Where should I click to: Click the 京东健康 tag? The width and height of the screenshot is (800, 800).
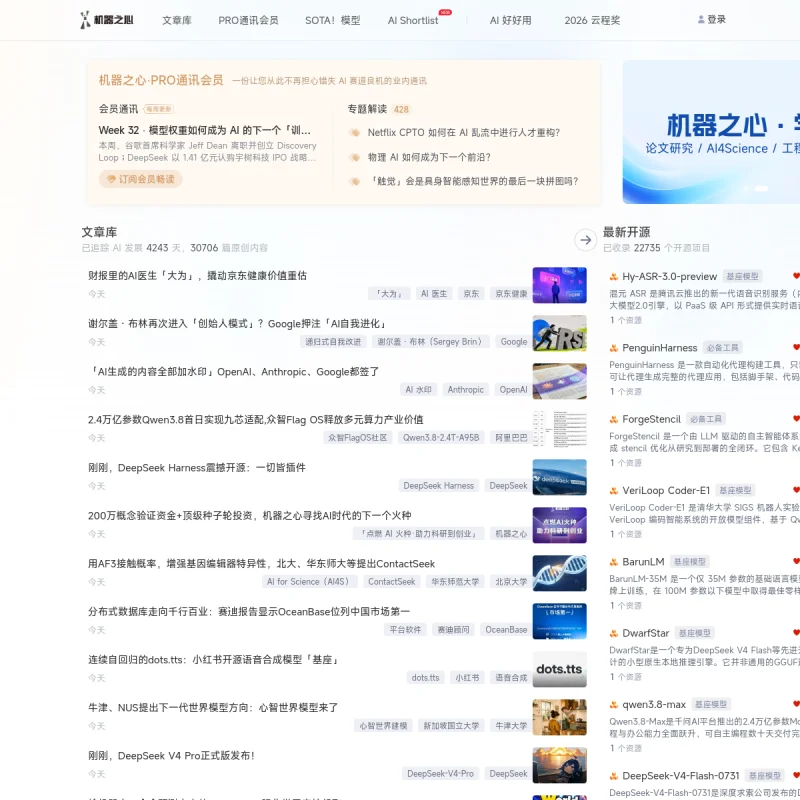point(511,294)
